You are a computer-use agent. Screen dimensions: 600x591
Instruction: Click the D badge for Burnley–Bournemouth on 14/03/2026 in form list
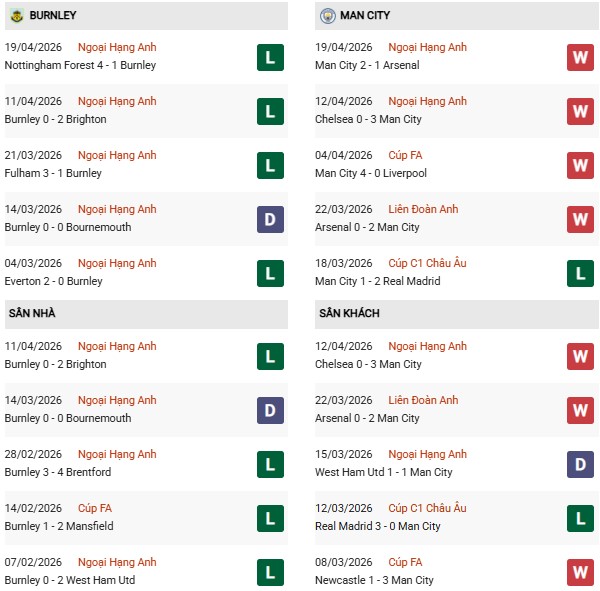click(x=270, y=219)
